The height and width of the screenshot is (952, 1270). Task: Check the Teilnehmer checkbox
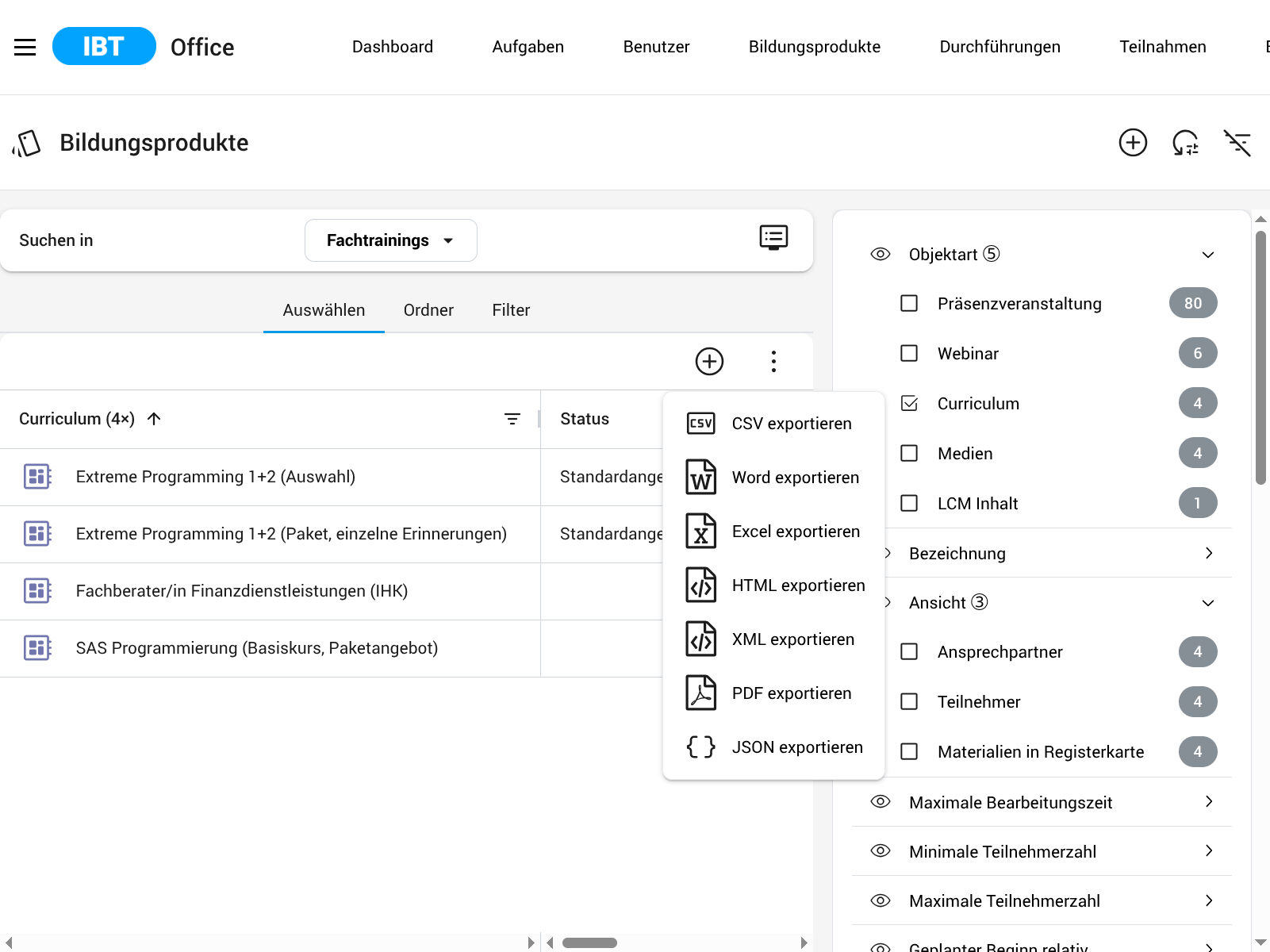[x=910, y=701]
